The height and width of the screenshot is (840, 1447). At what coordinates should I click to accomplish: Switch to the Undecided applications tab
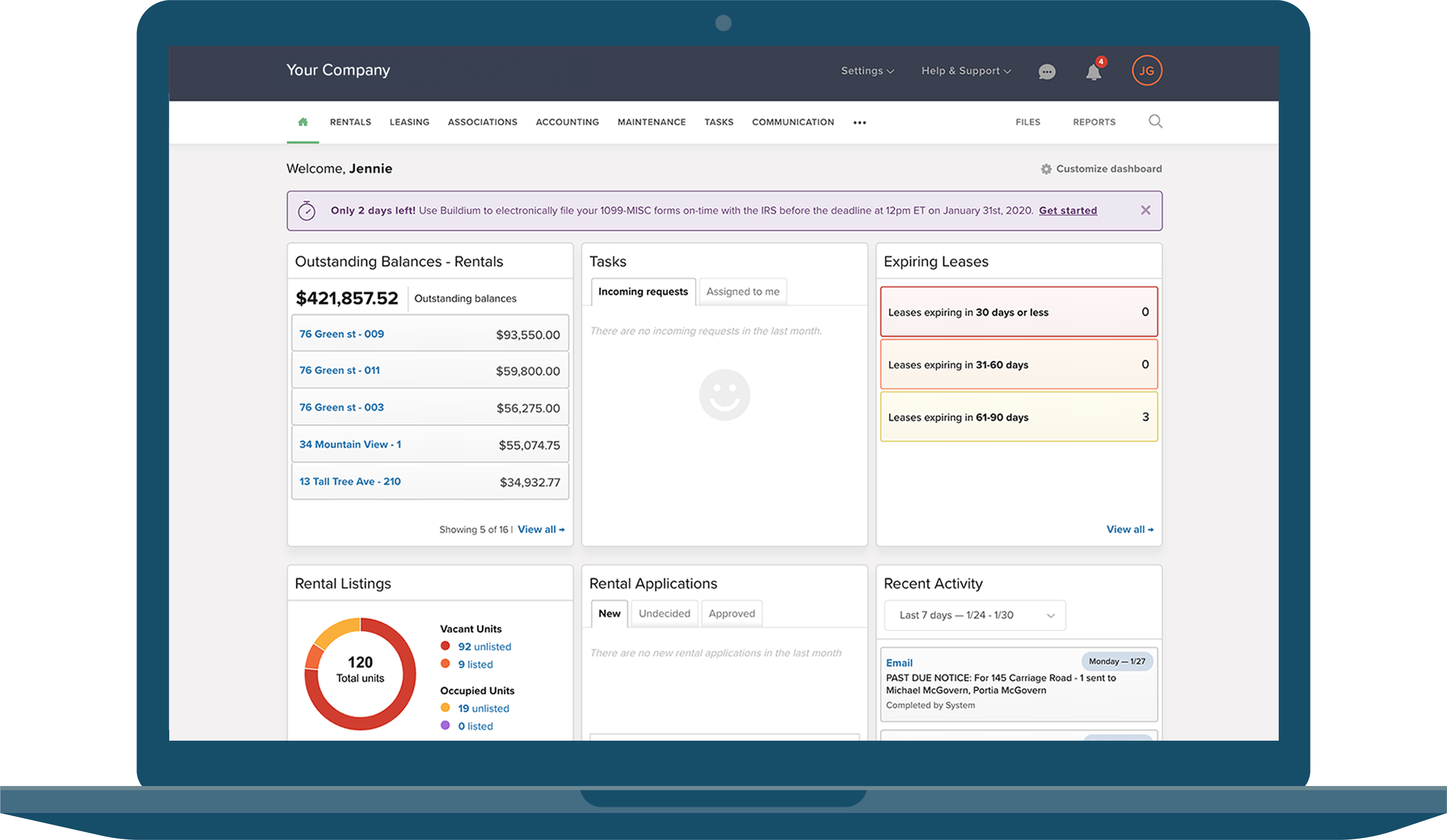pyautogui.click(x=664, y=613)
